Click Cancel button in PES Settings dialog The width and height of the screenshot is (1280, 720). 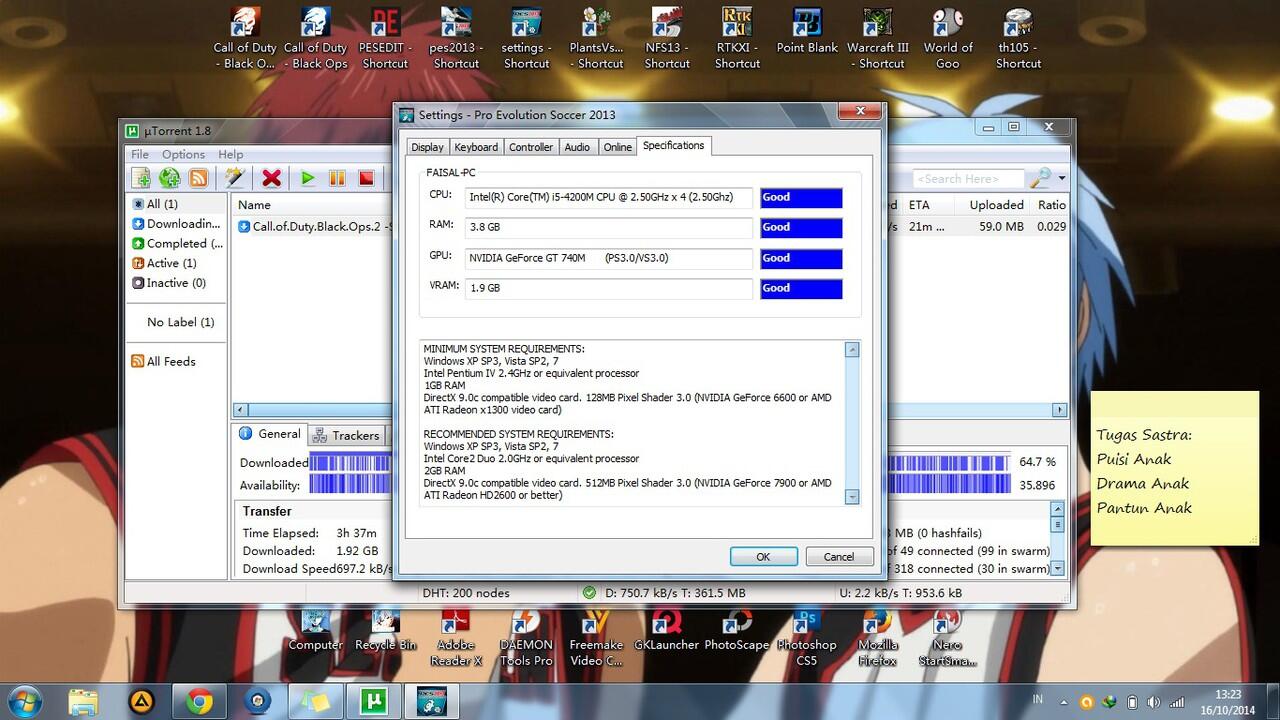pos(839,557)
